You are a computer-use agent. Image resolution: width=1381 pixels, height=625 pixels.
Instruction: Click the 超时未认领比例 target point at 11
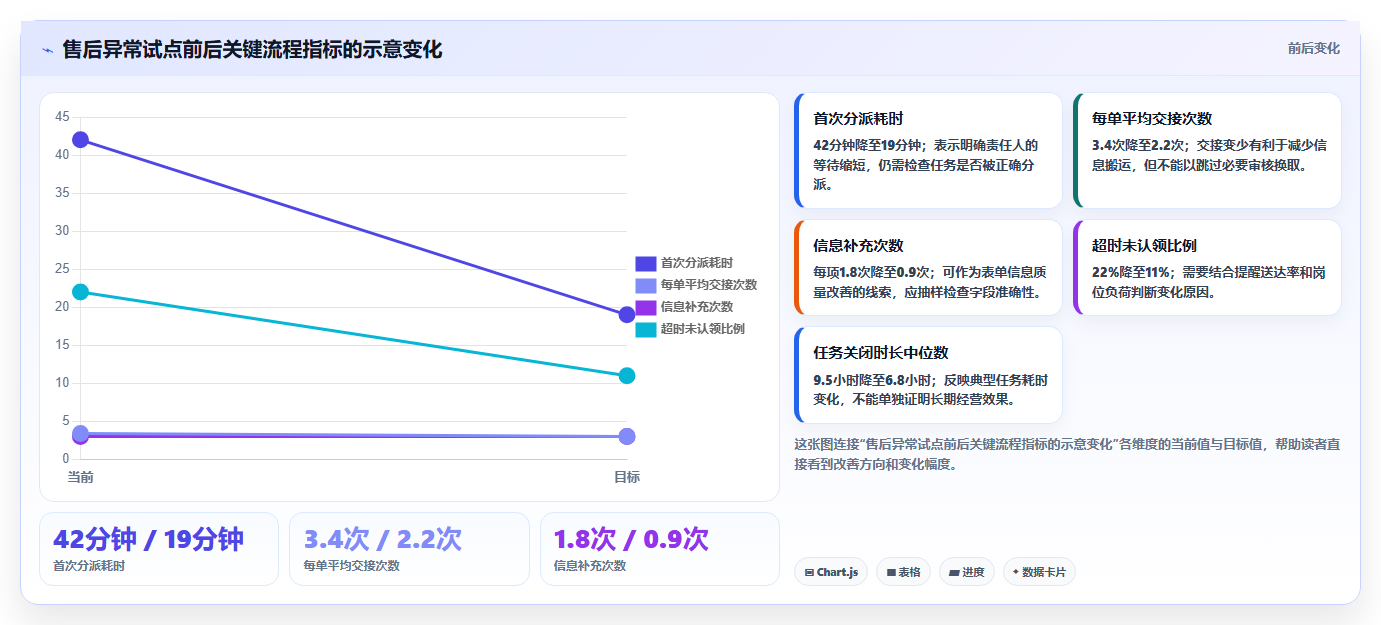pos(627,376)
